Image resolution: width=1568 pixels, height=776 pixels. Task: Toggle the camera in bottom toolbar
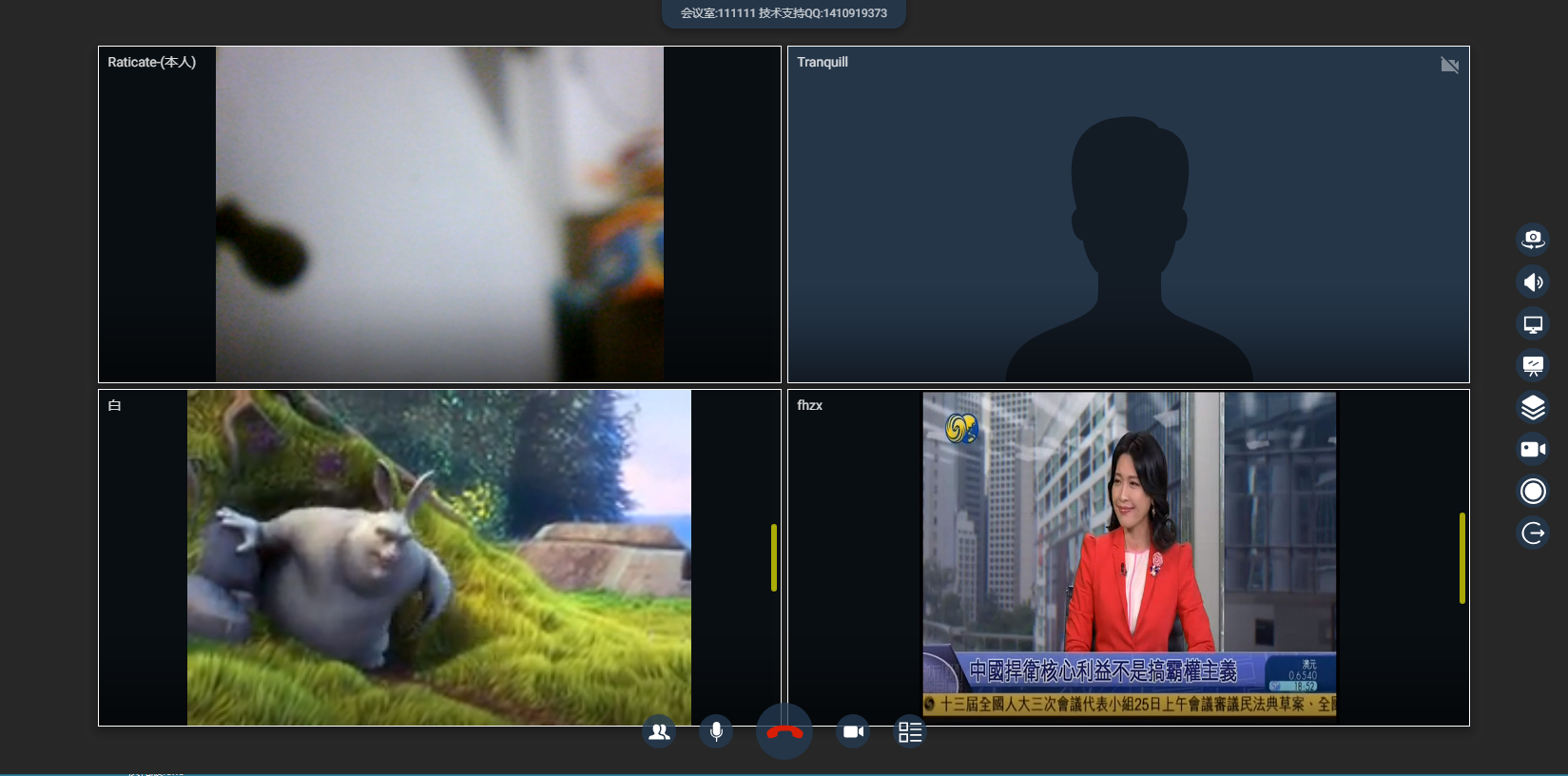(x=853, y=731)
